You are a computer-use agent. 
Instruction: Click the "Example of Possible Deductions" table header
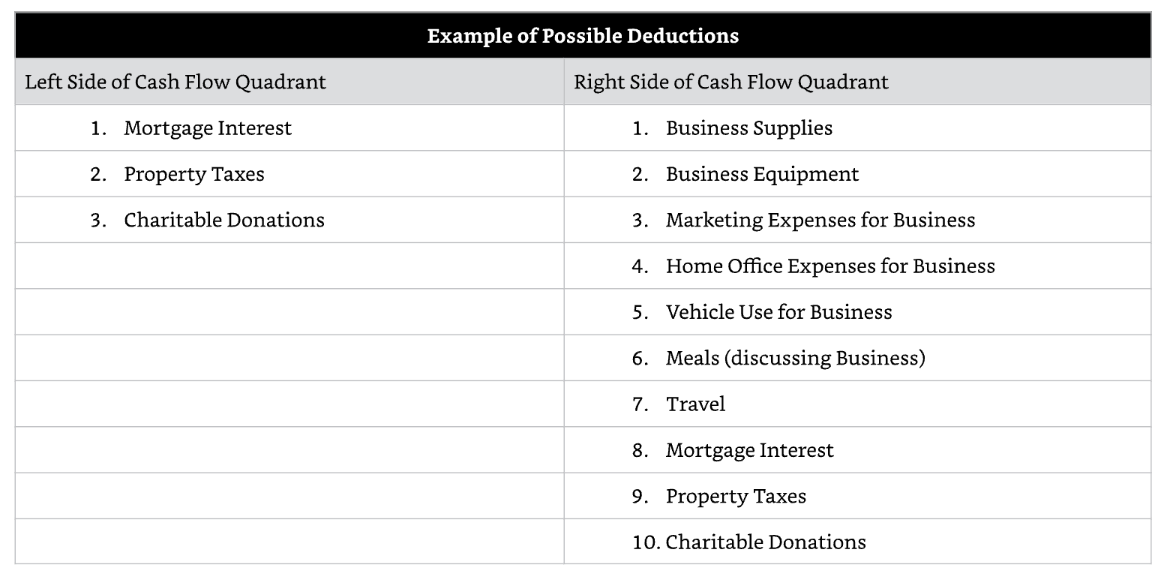pos(583,36)
